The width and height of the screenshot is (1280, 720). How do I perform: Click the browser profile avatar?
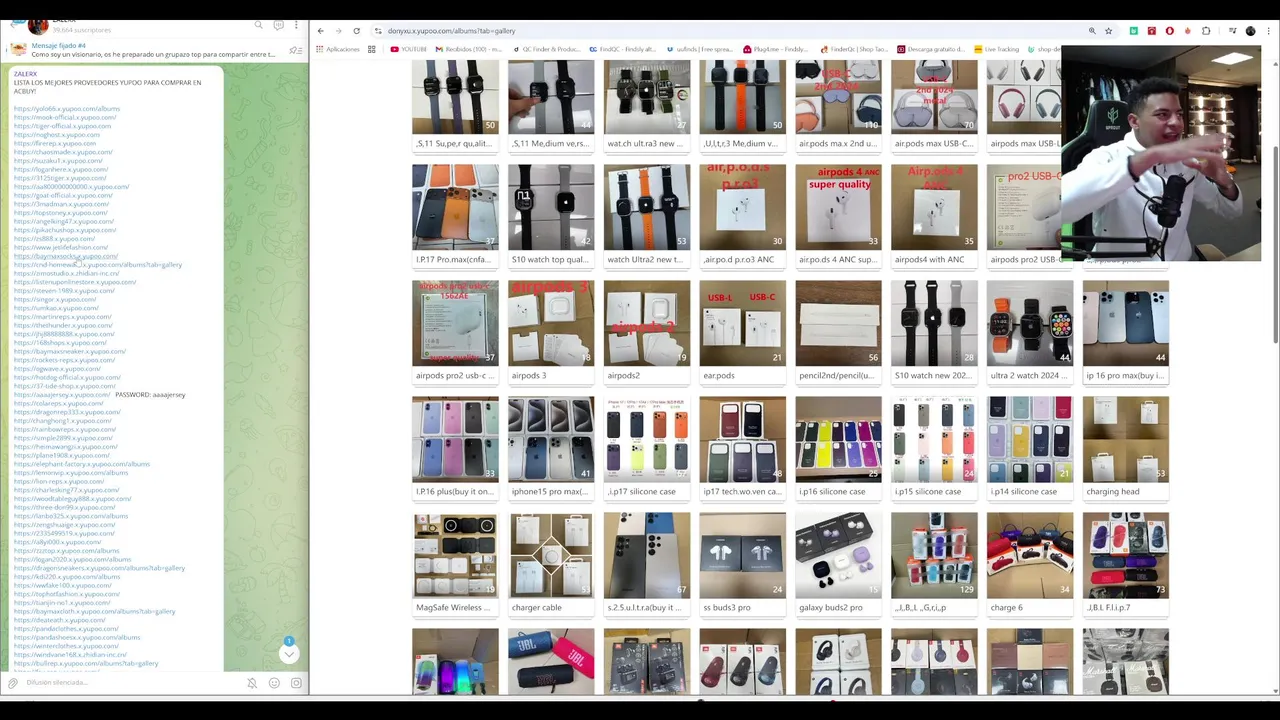[1250, 31]
